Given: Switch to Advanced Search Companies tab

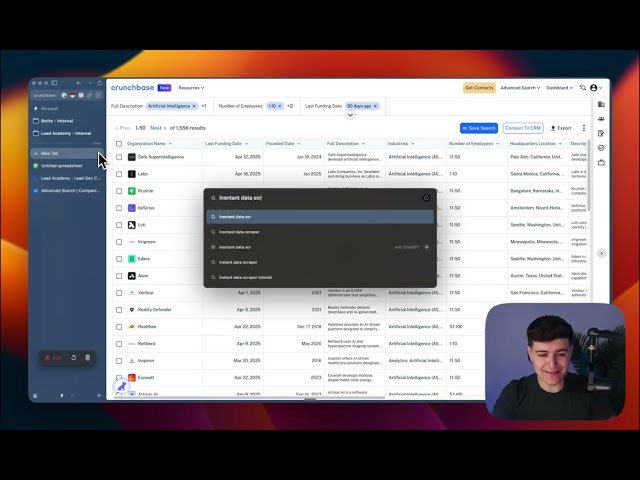Looking at the screenshot, I should 67,191.
